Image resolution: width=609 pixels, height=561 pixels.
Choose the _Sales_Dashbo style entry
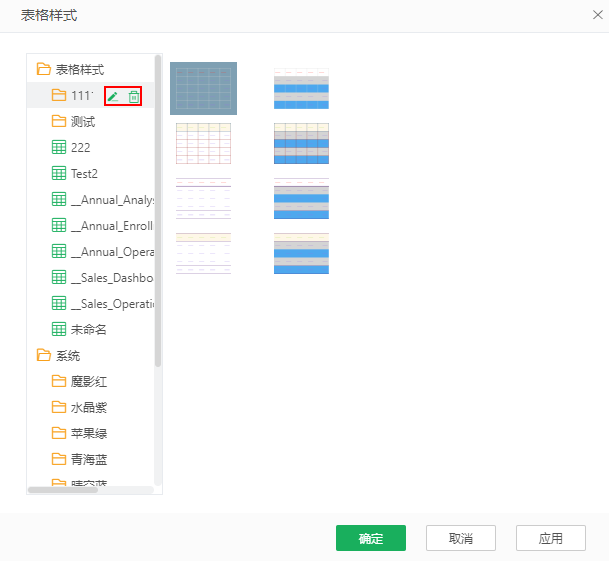pyautogui.click(x=112, y=278)
